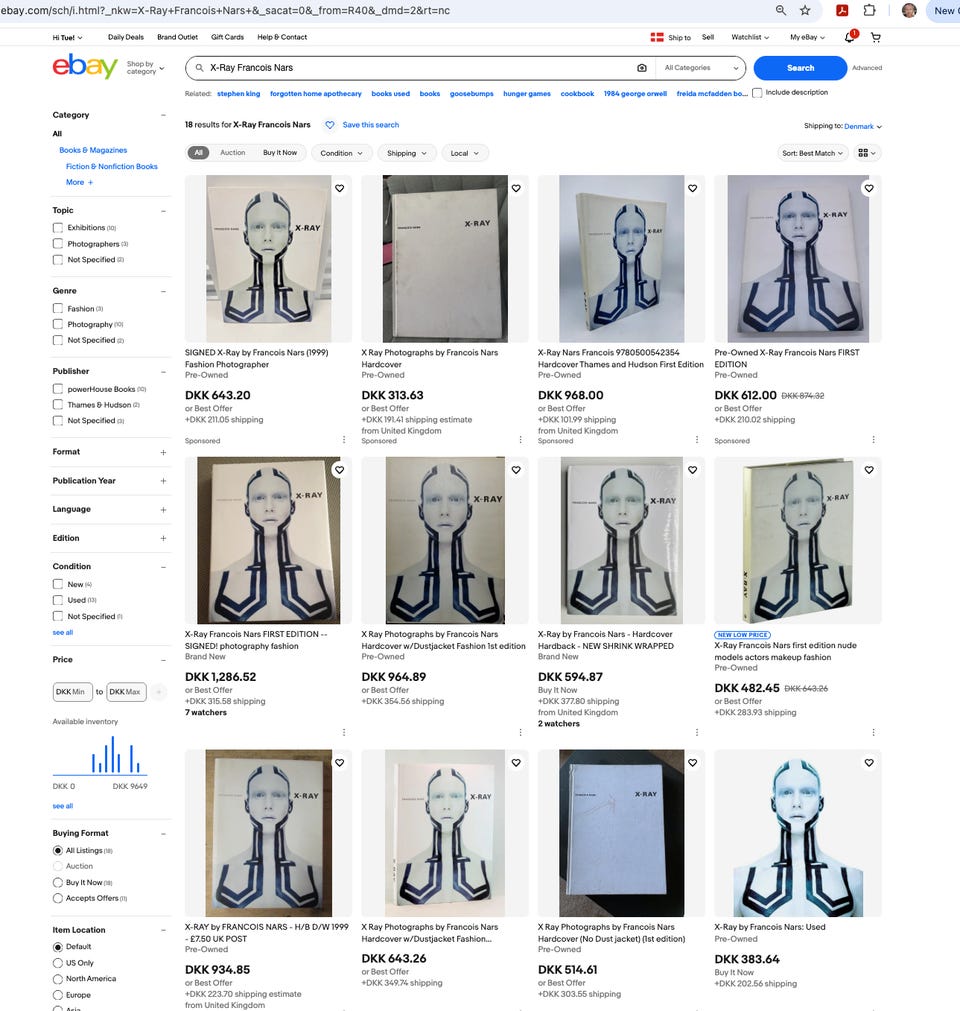Open the Daily Deals menu link
960x1011 pixels.
pyautogui.click(x=126, y=37)
